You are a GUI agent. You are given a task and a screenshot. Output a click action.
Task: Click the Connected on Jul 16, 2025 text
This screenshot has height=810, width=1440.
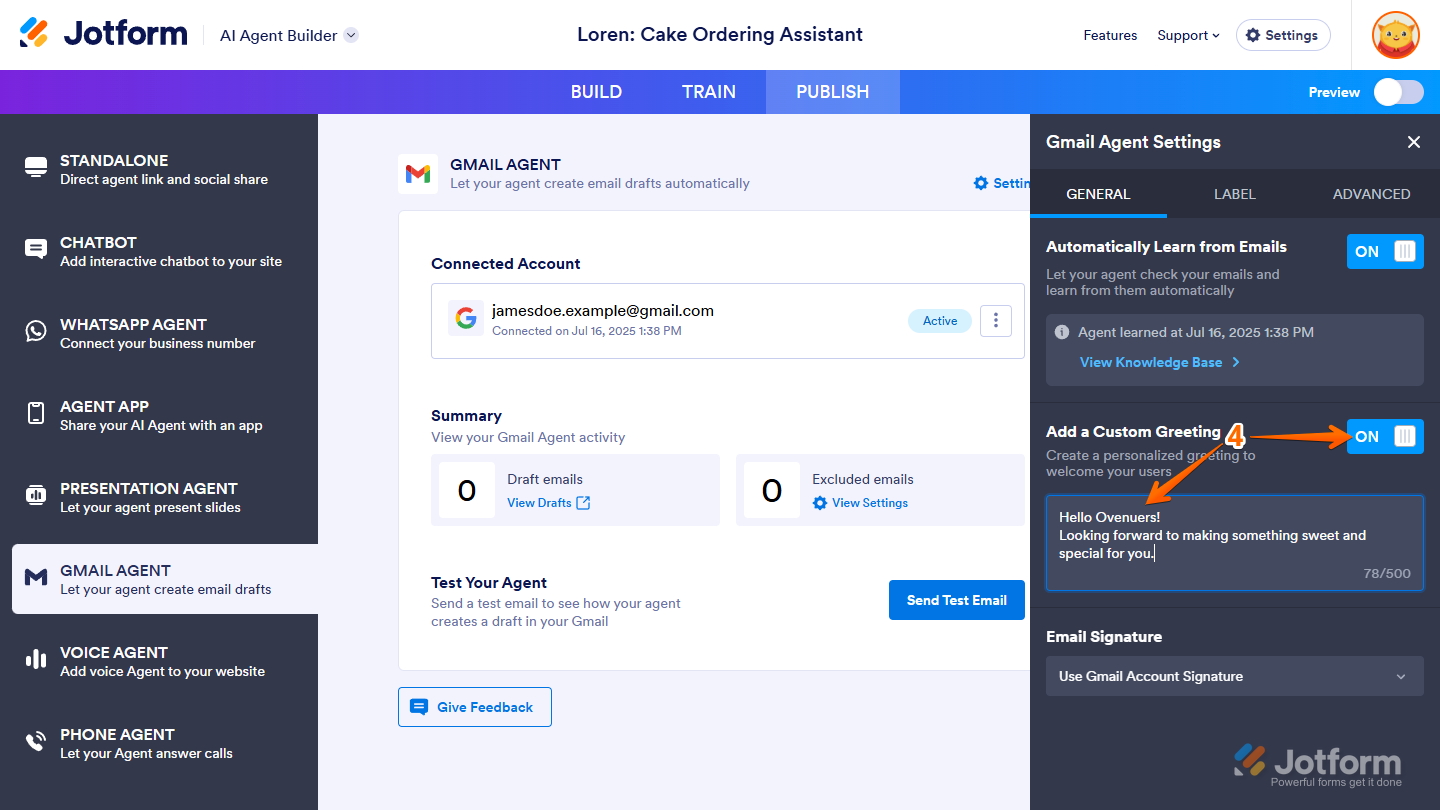(587, 331)
